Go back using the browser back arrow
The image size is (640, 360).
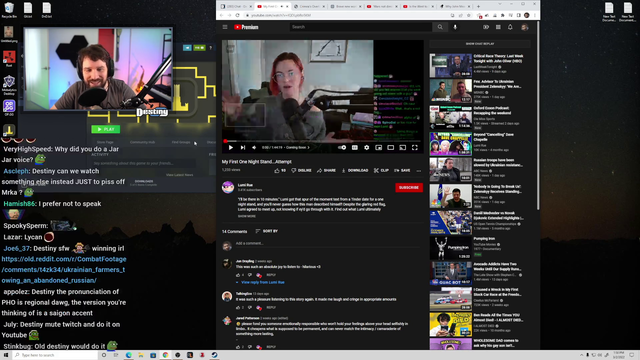click(222, 15)
